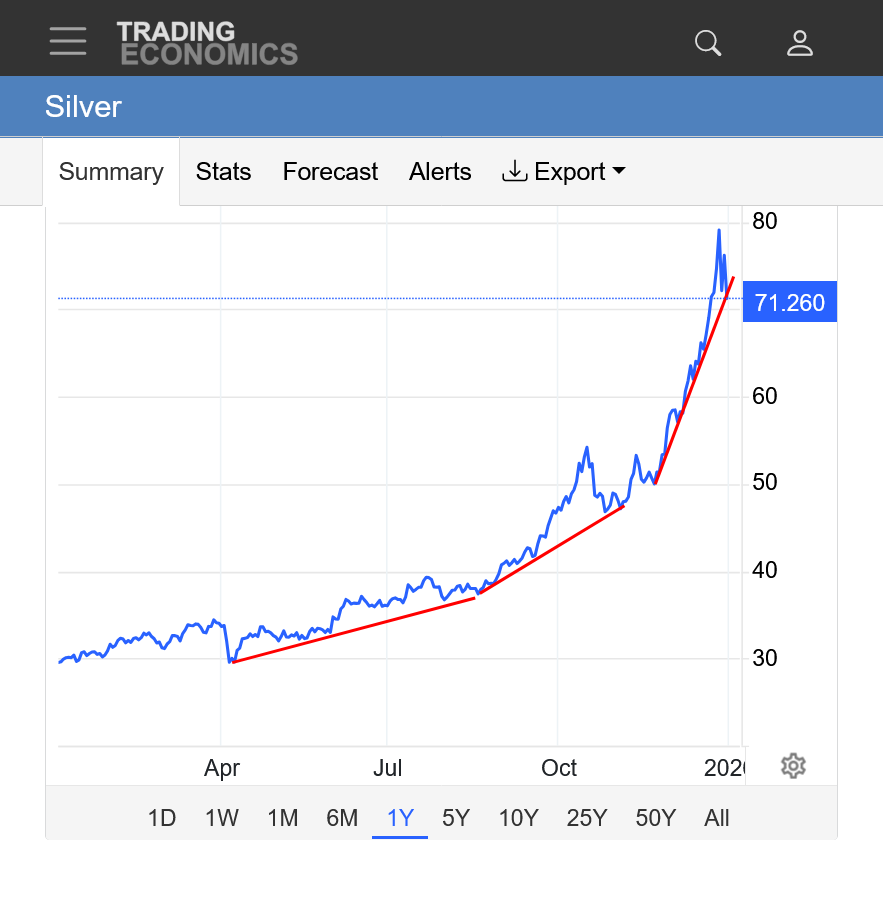The image size is (883, 901).
Task: Click the Trading Economics logo
Action: pos(207,43)
